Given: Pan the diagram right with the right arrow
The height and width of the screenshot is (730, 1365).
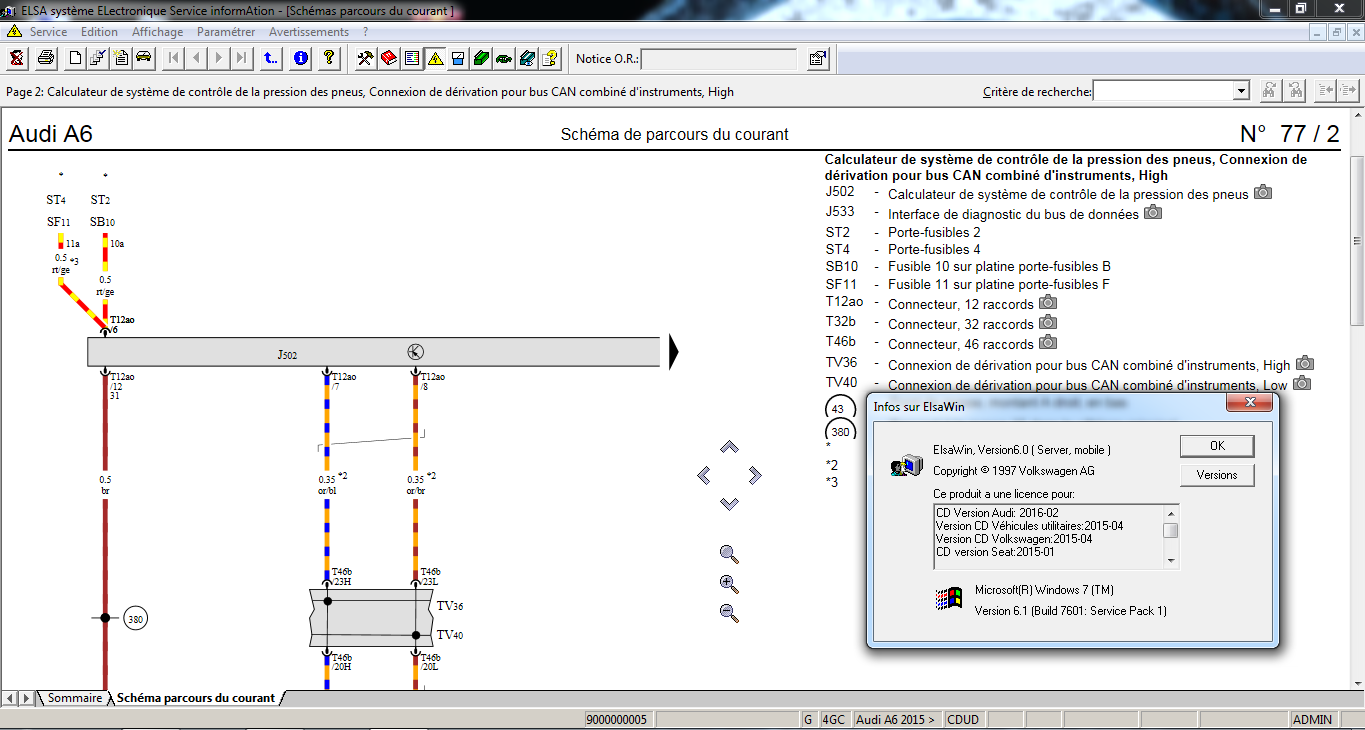Looking at the screenshot, I should pos(755,475).
